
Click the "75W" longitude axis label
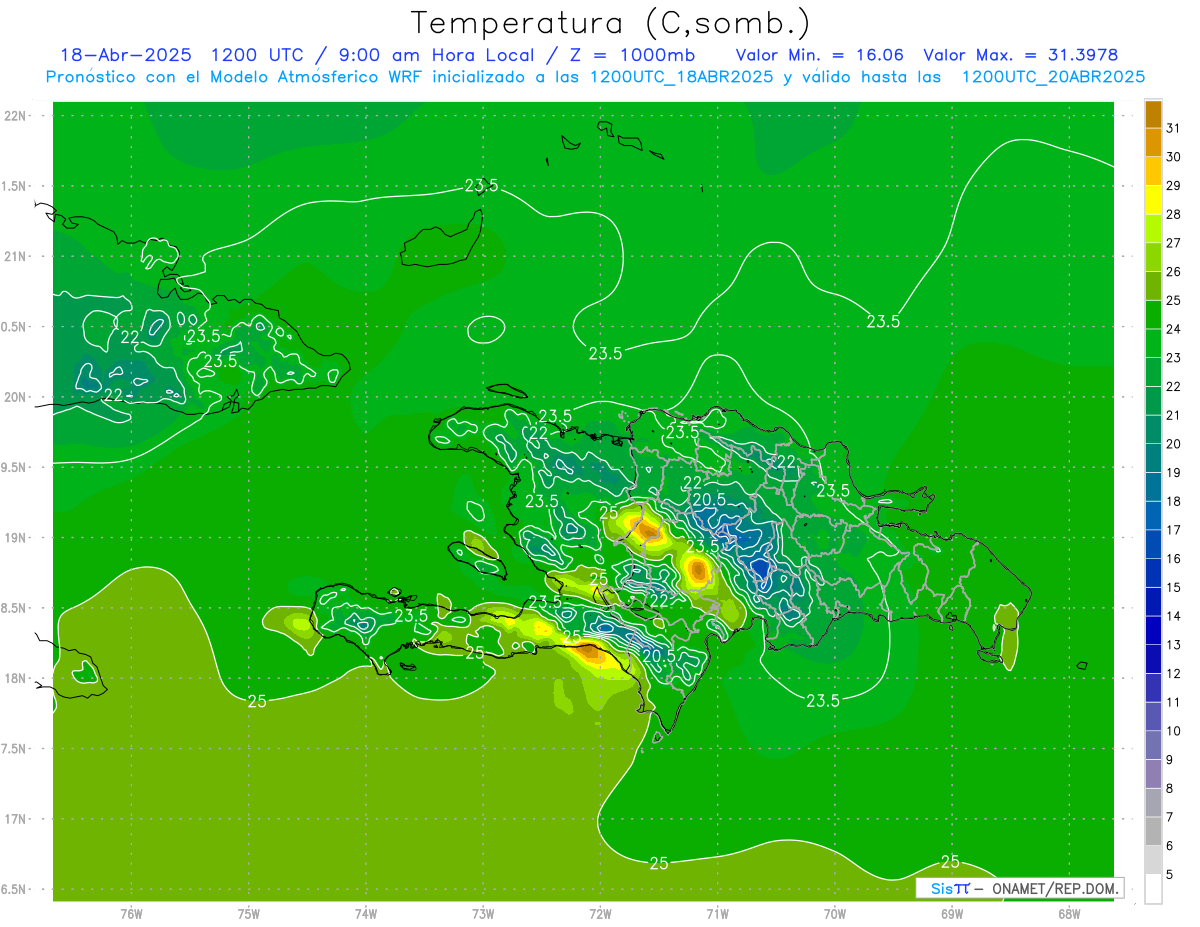(x=249, y=913)
